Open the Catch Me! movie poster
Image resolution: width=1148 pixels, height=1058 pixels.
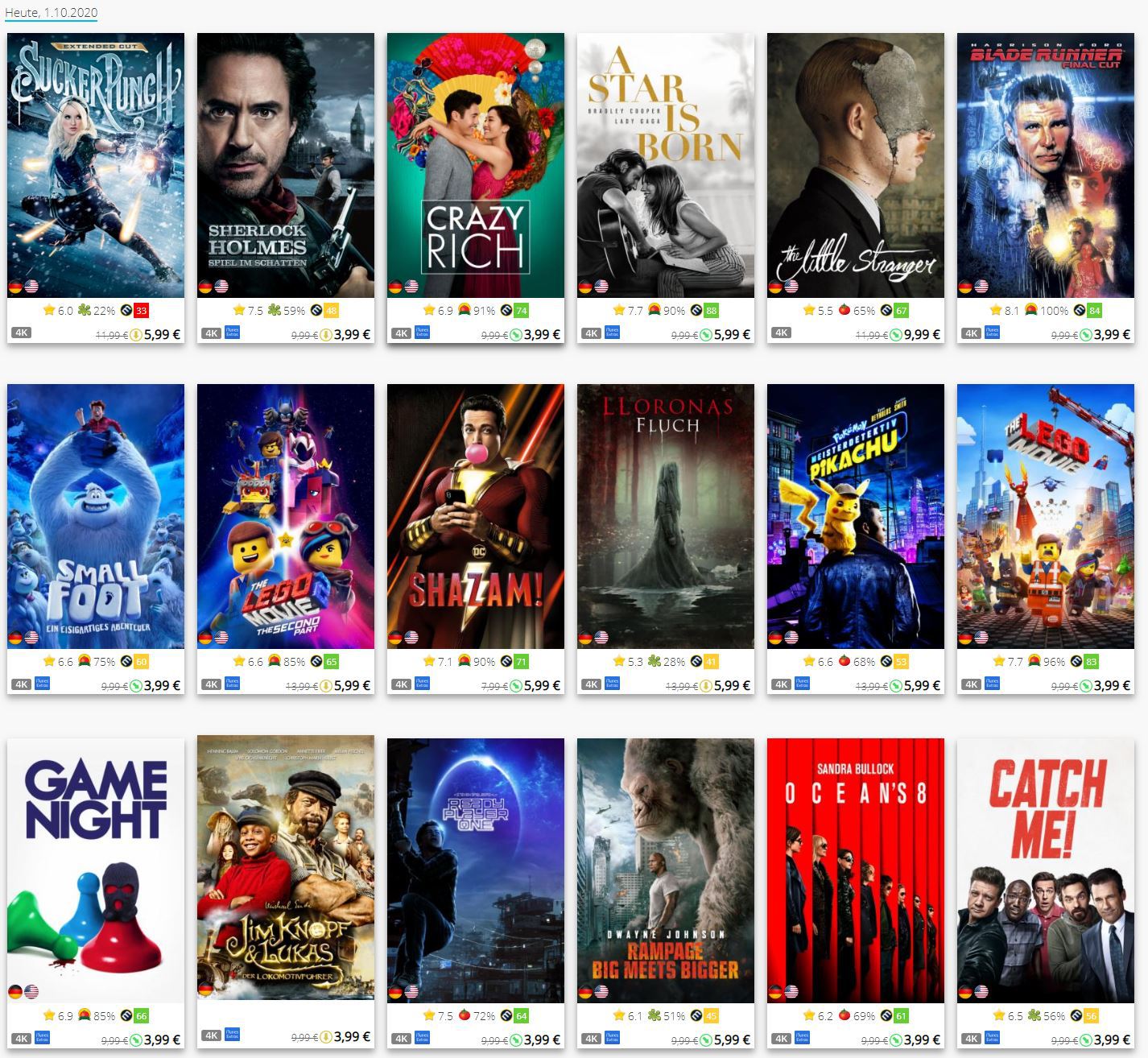click(x=1046, y=869)
